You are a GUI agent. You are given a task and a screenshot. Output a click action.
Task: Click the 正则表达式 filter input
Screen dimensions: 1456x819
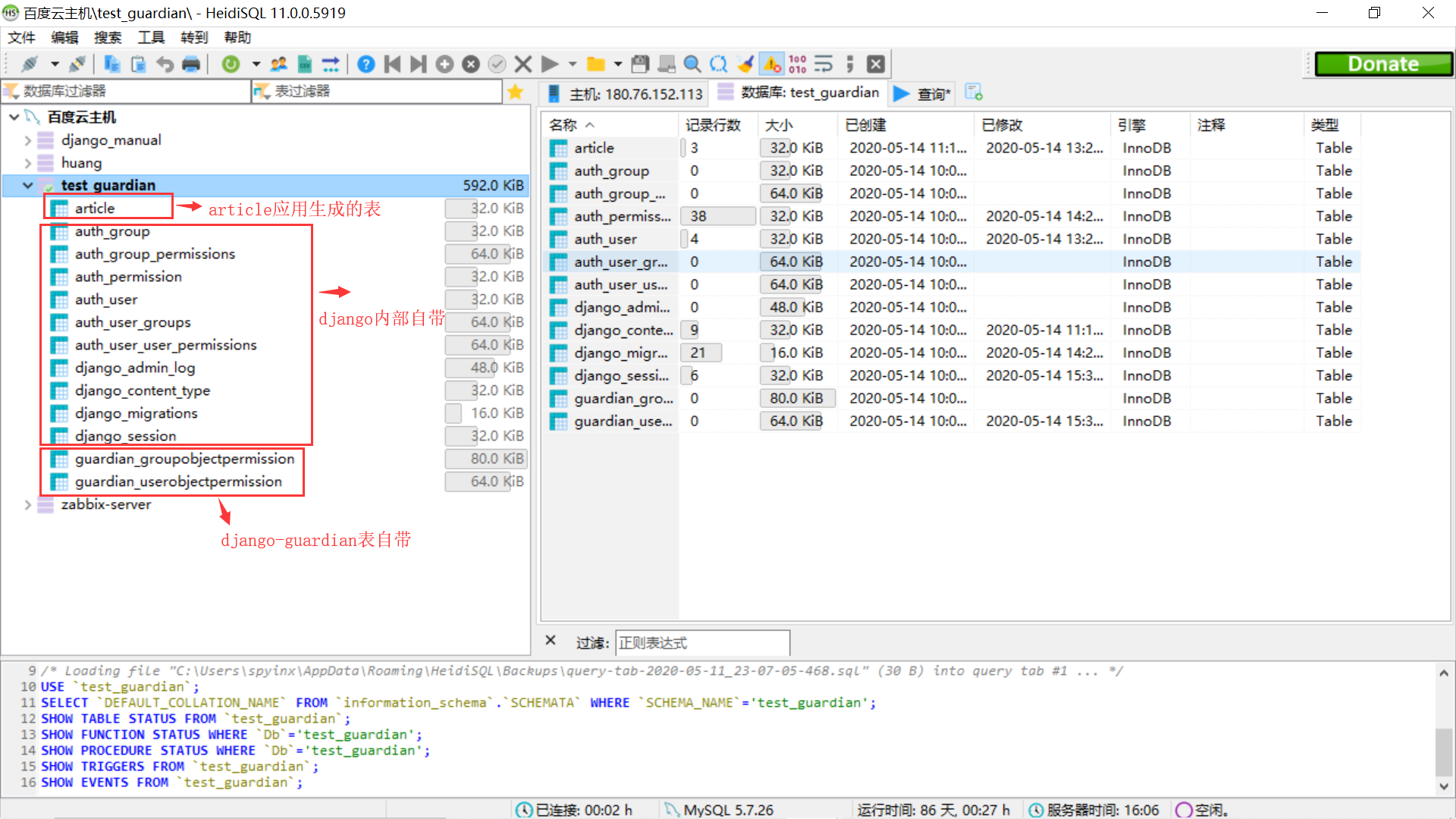click(702, 642)
